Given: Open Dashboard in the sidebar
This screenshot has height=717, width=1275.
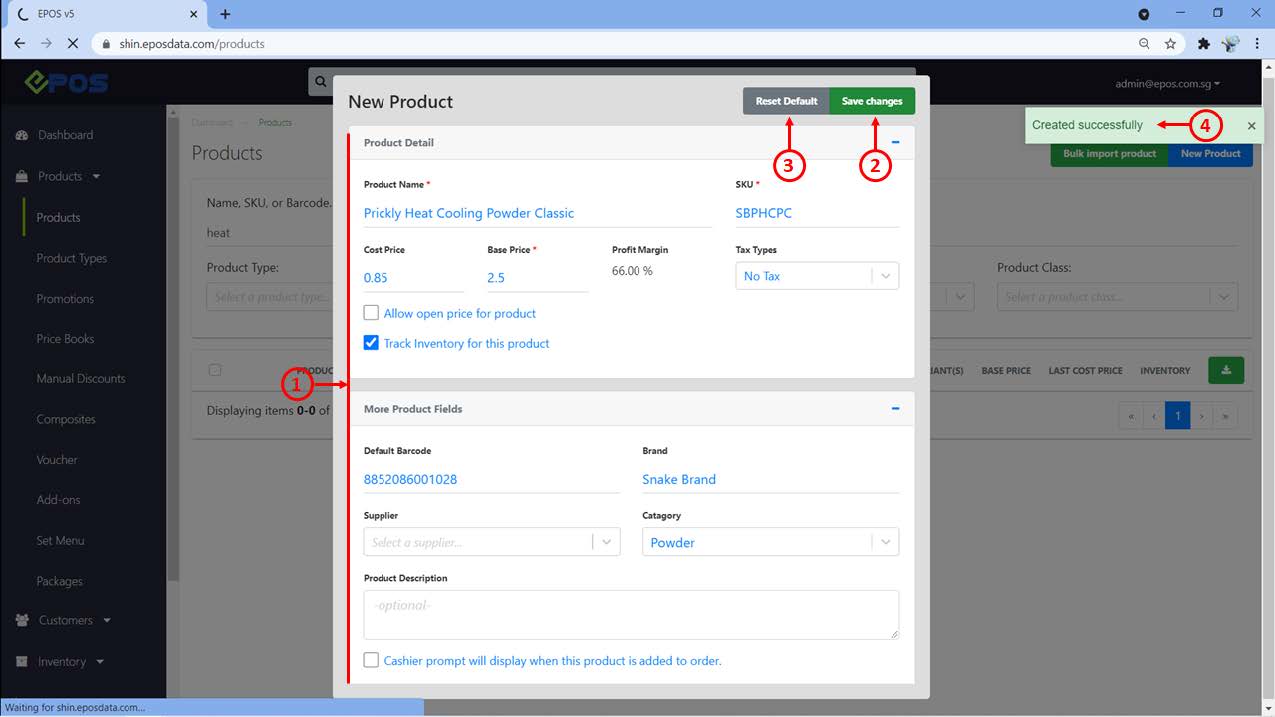Looking at the screenshot, I should coord(65,135).
